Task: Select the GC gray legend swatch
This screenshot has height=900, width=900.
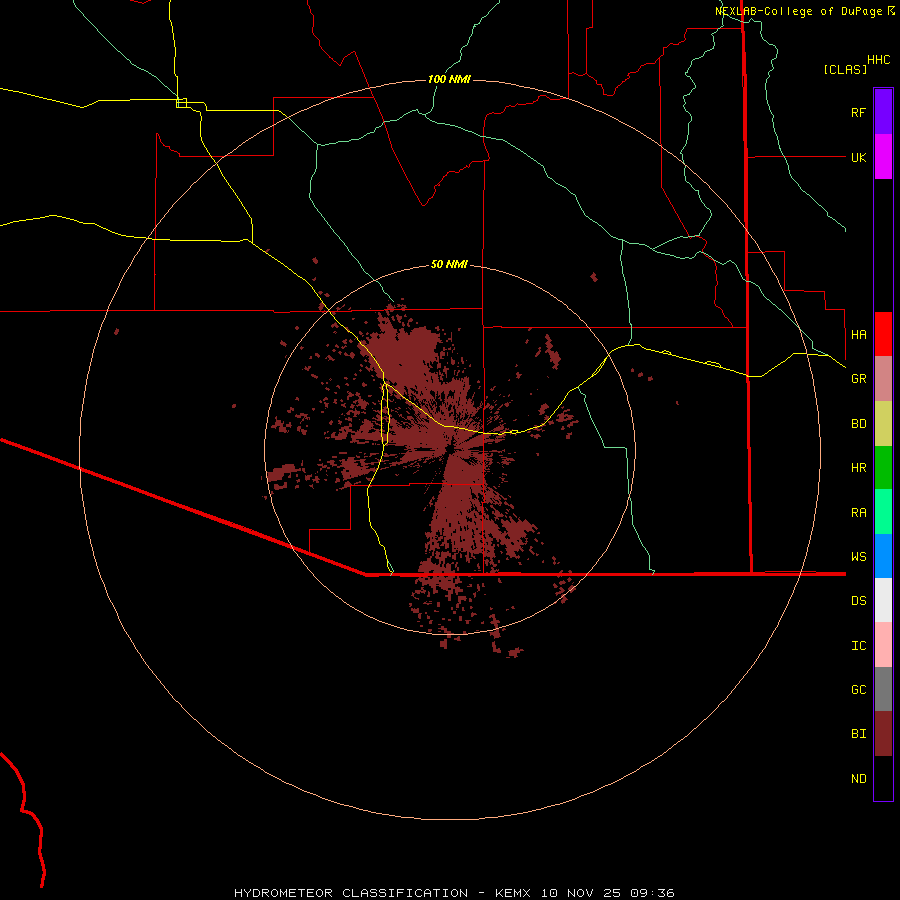Action: tap(883, 689)
